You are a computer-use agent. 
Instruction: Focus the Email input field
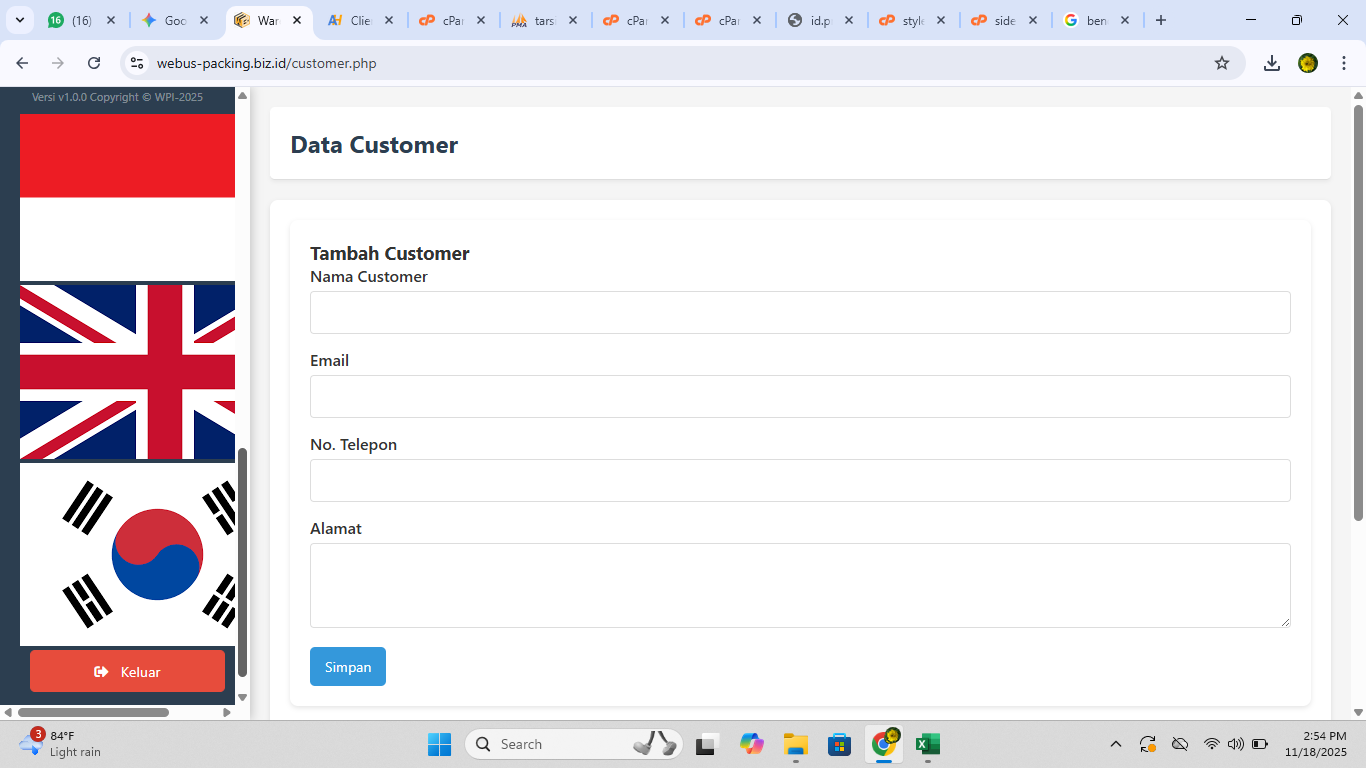point(799,396)
